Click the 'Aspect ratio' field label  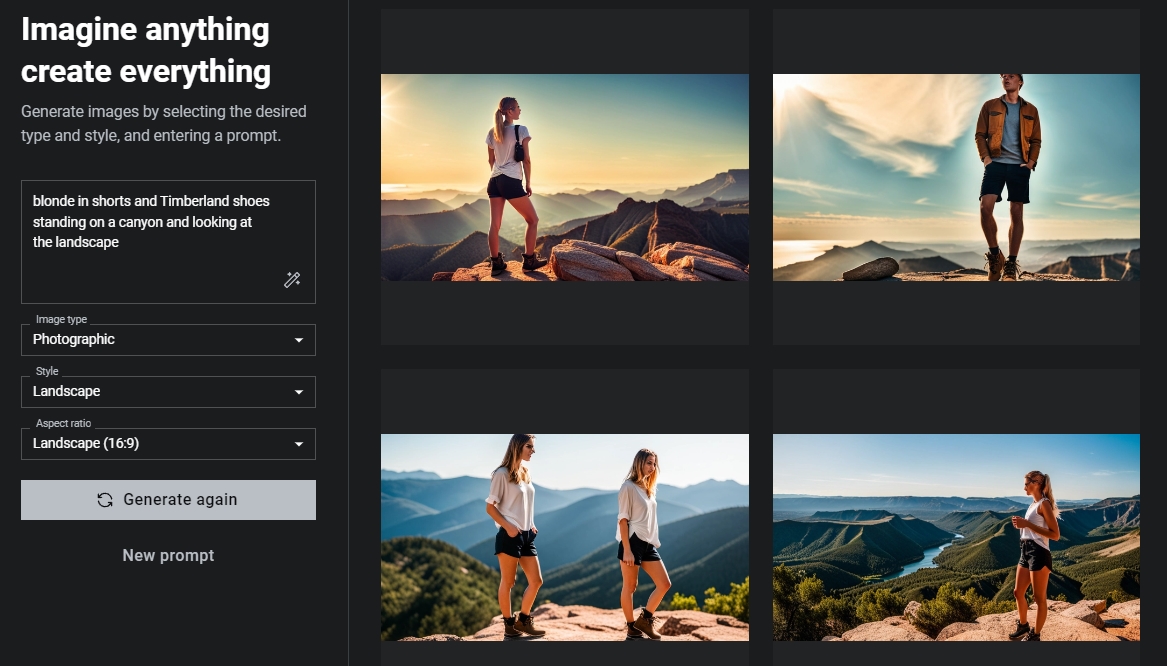63,424
